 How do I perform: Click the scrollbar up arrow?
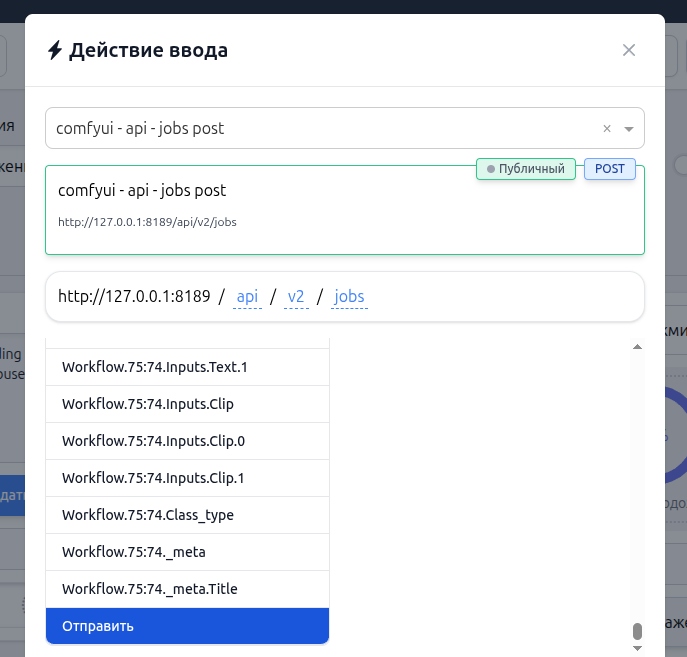(x=637, y=347)
